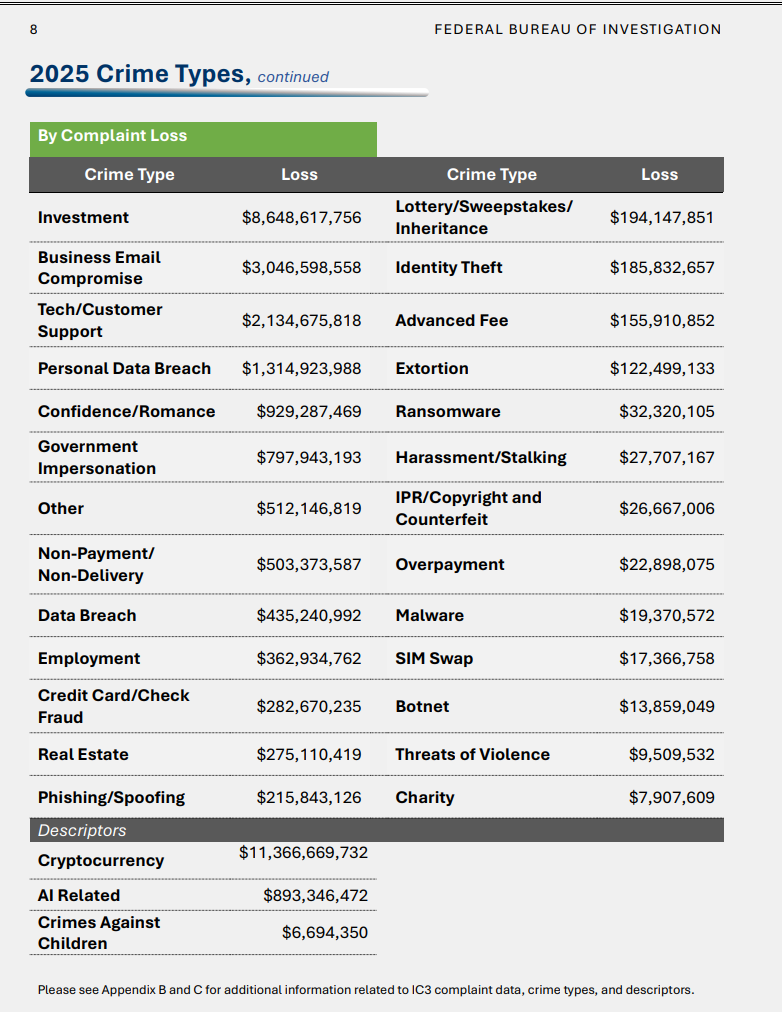Click the Descriptors section header bar

tap(377, 830)
